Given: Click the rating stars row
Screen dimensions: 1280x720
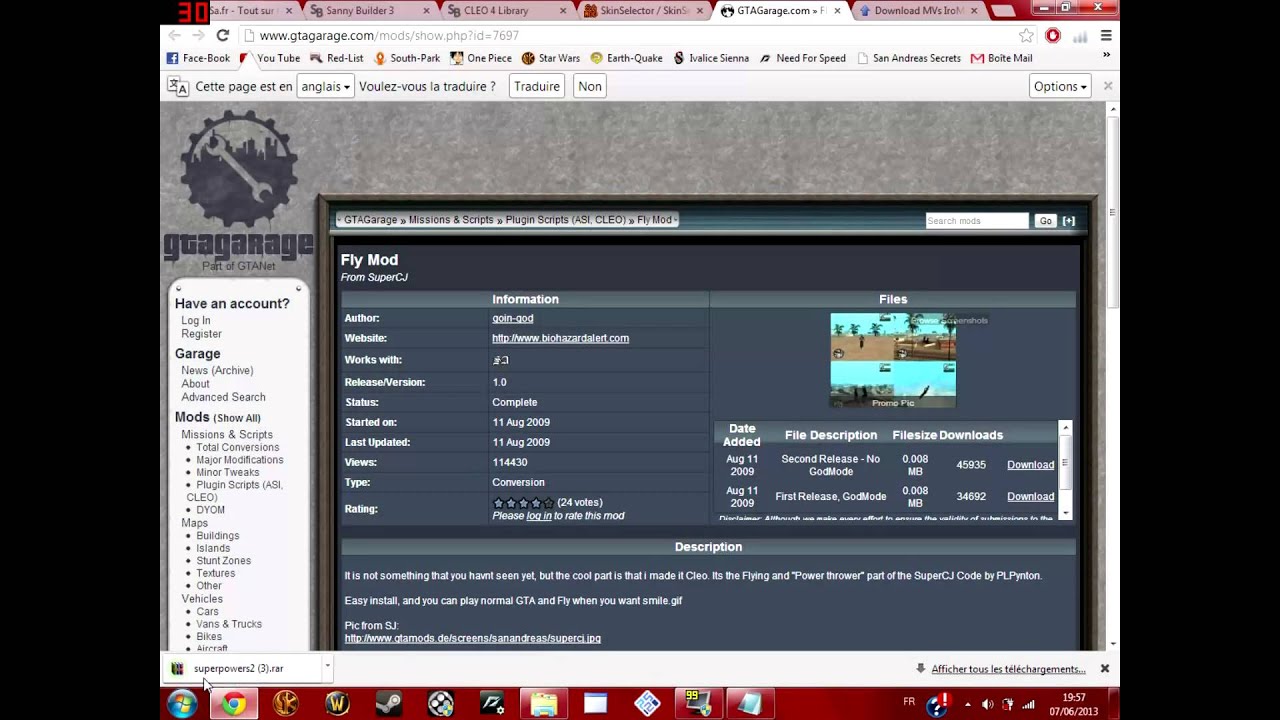Looking at the screenshot, I should pyautogui.click(x=522, y=503).
